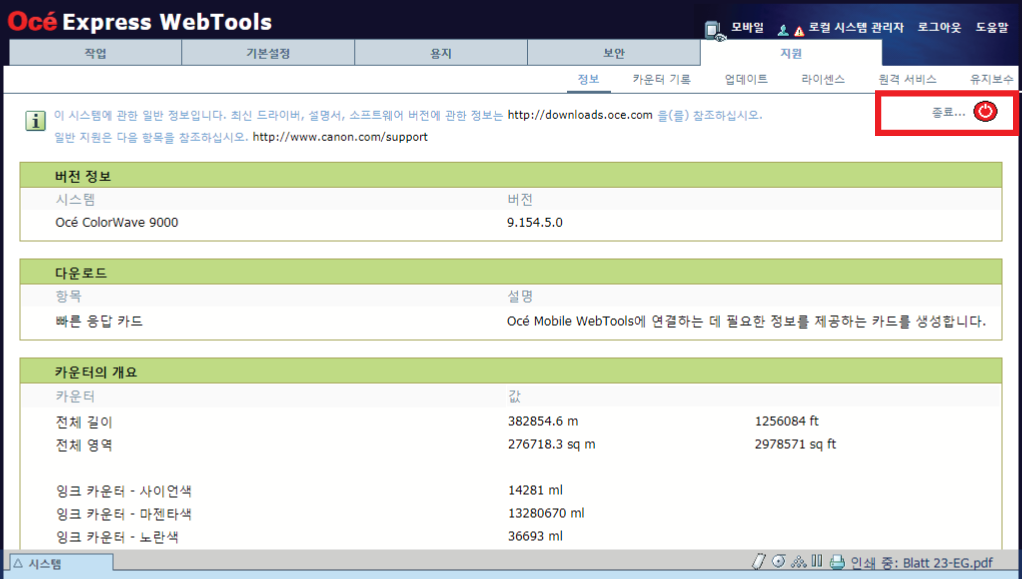Click the 빠른 응답 카드 download item

pyautogui.click(x=99, y=321)
